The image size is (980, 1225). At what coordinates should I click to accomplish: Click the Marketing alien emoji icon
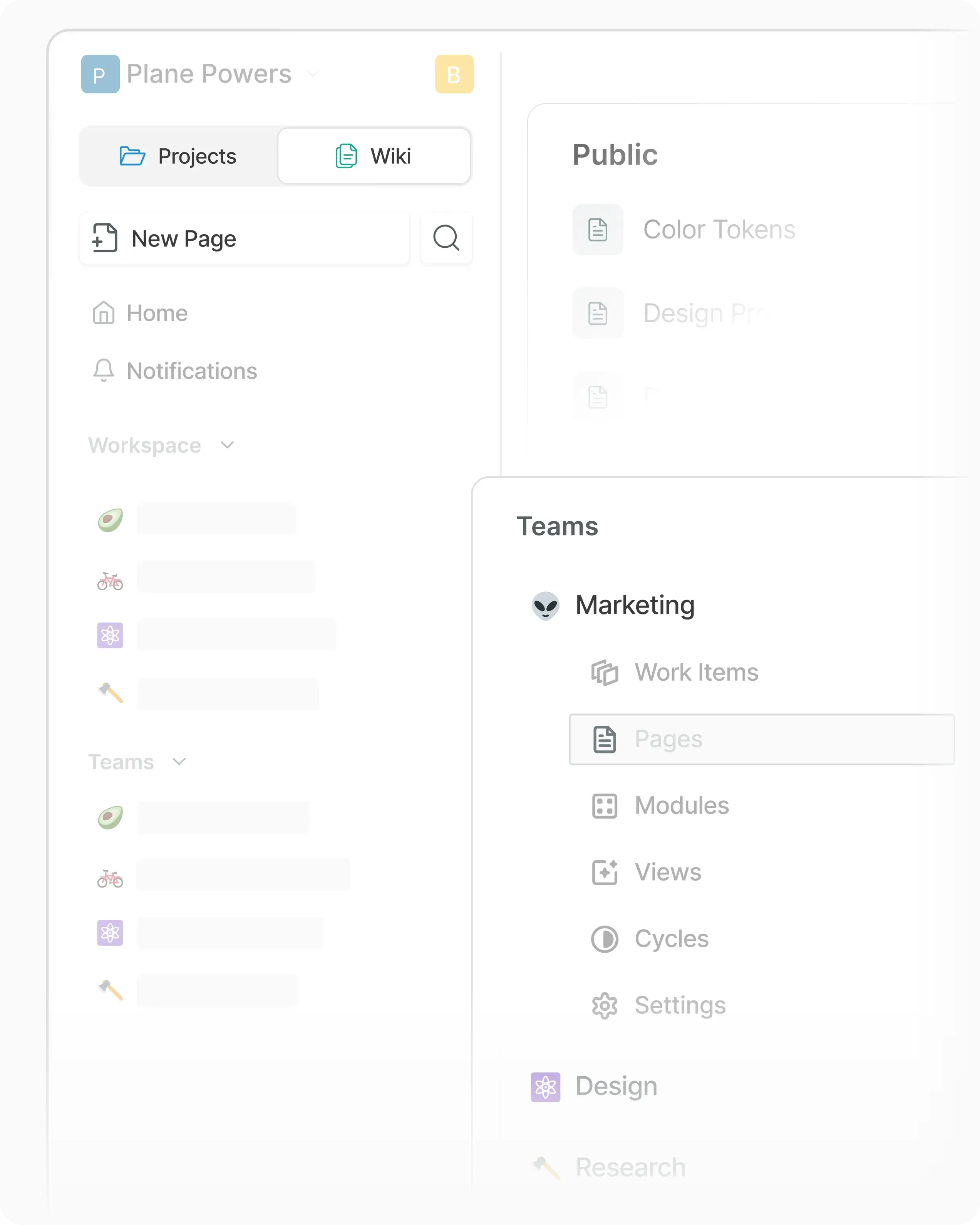pyautogui.click(x=545, y=606)
